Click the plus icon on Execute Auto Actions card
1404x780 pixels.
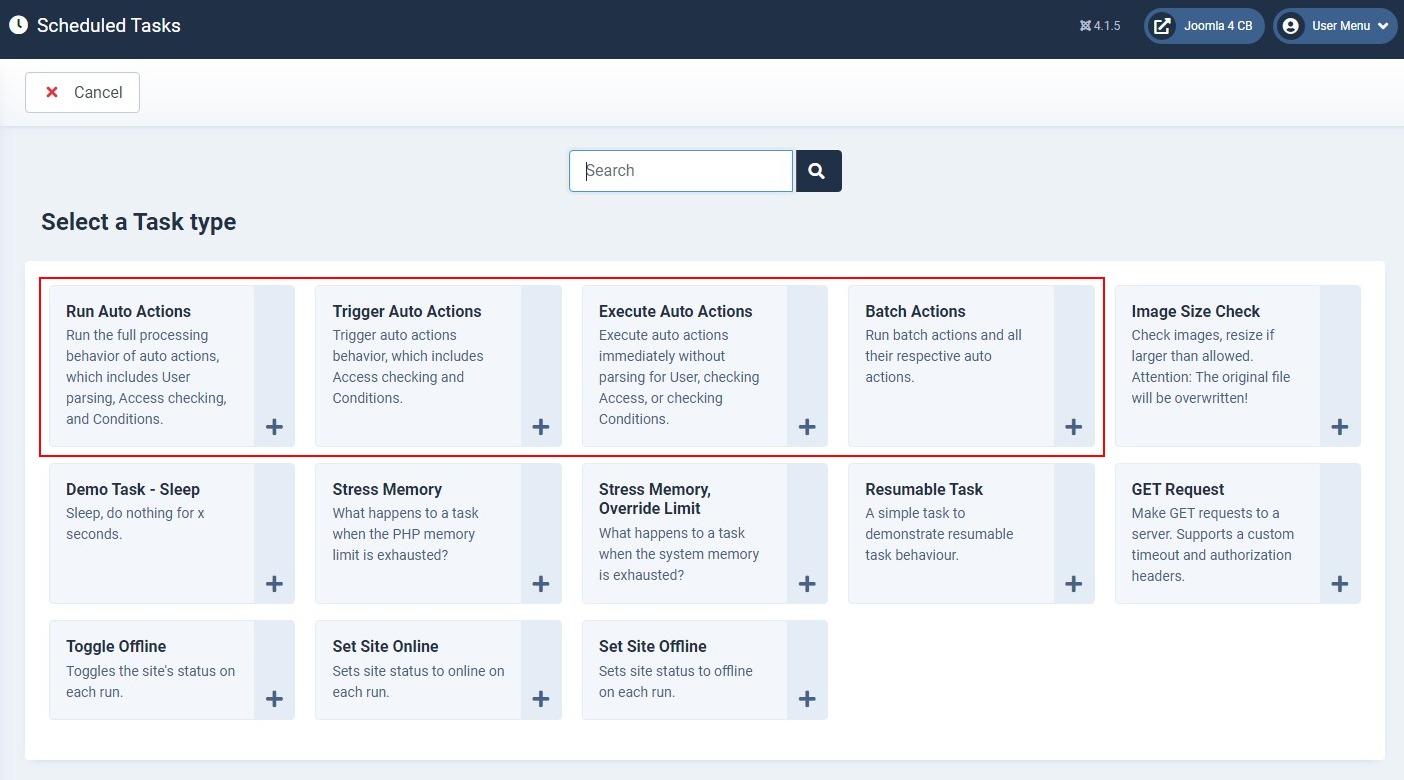807,427
